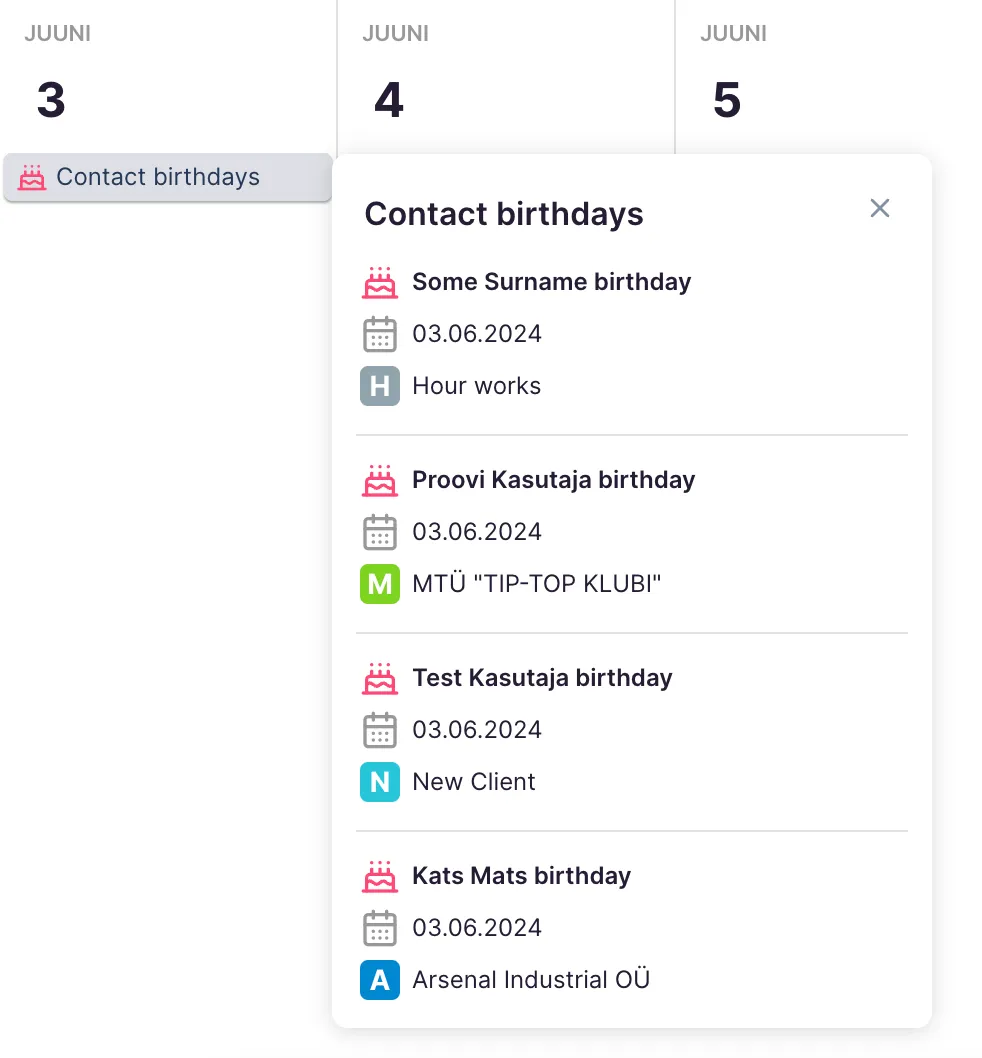This screenshot has height=1058, width=982.
Task: Click the cake icon beside Proovi Kasutaja birthday
Action: point(380,480)
